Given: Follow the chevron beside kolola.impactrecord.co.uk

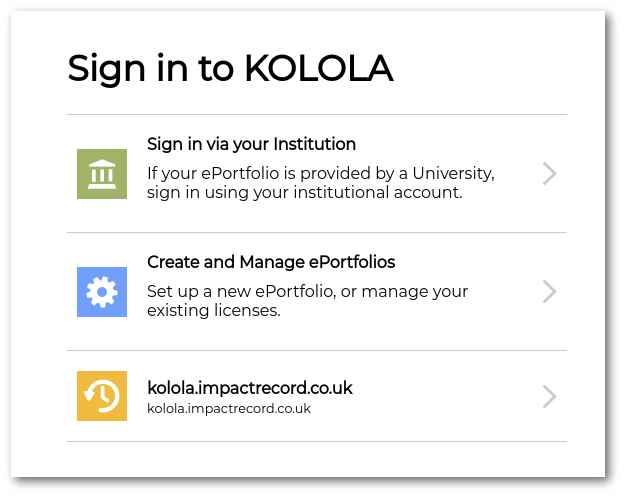Looking at the screenshot, I should coord(550,396).
